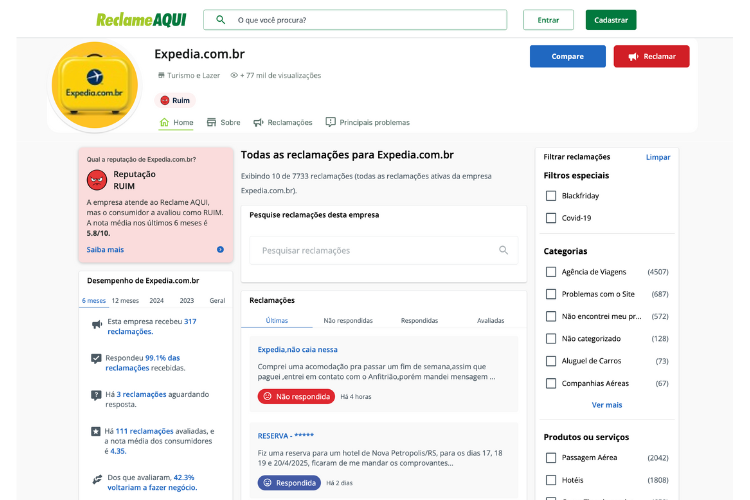Check the Não categorizado category
Viewport: 750px width, 500px height.
[x=551, y=339]
